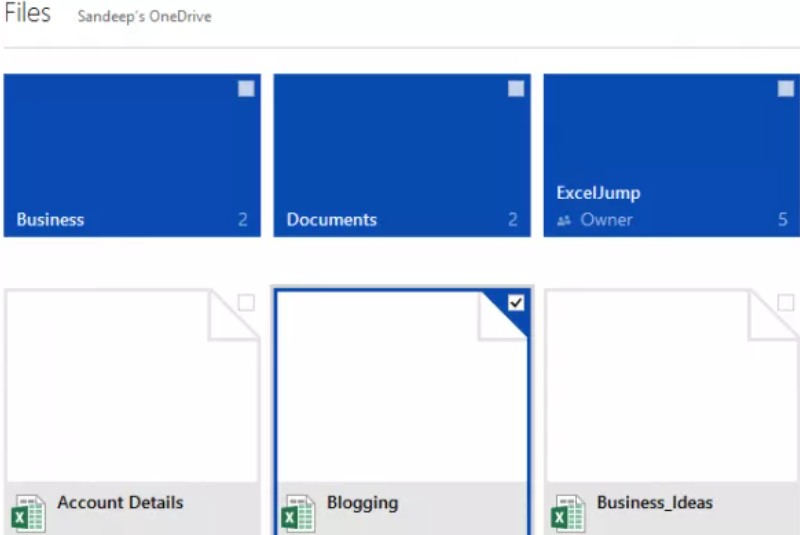
Task: Tick the ExcelJump folder checkbox
Action: (786, 89)
